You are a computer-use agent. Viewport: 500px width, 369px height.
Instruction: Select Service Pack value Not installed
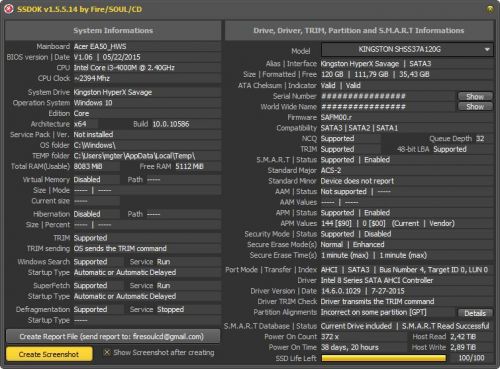point(93,135)
